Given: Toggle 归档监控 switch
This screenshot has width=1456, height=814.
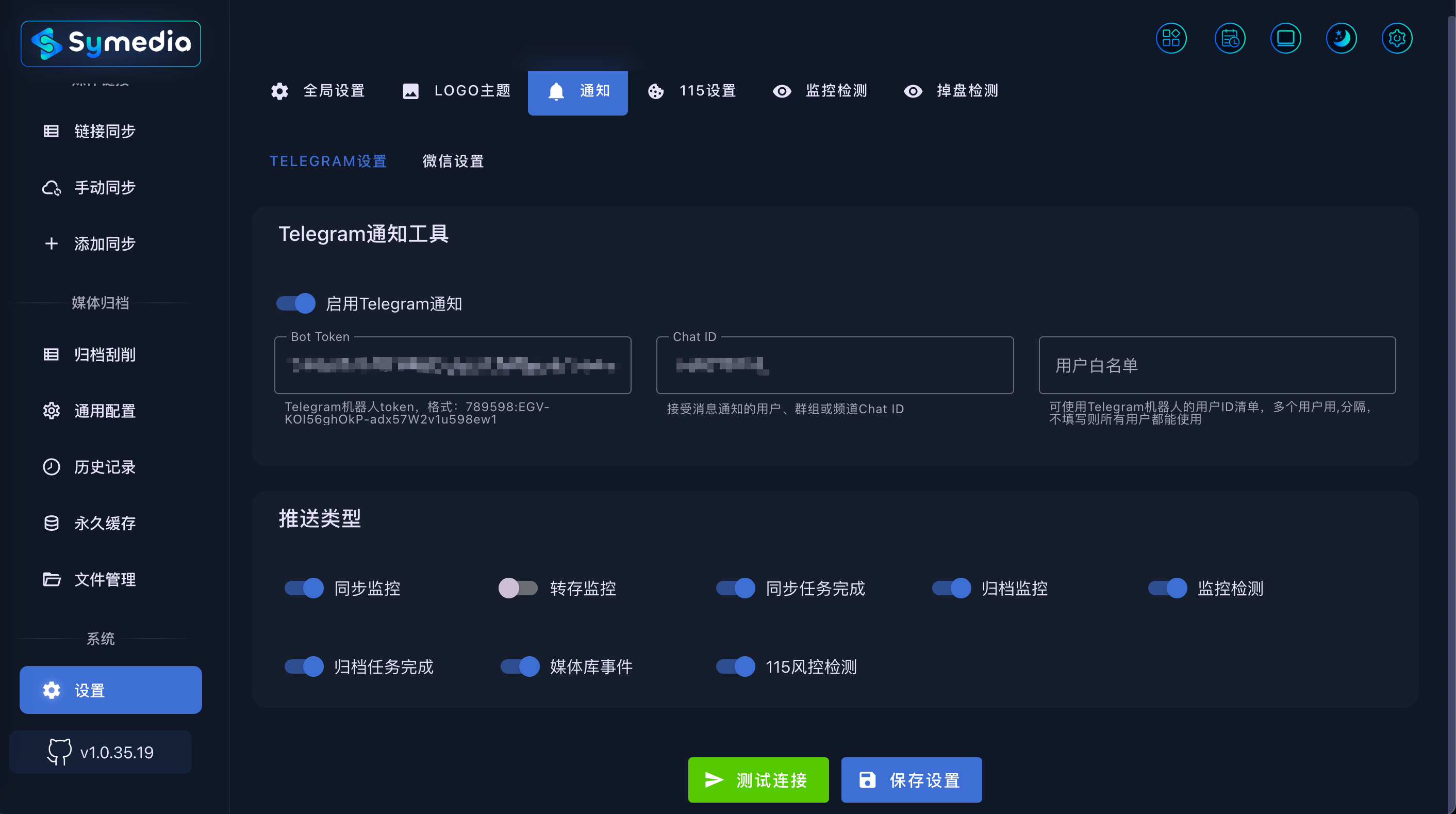Looking at the screenshot, I should pos(951,588).
